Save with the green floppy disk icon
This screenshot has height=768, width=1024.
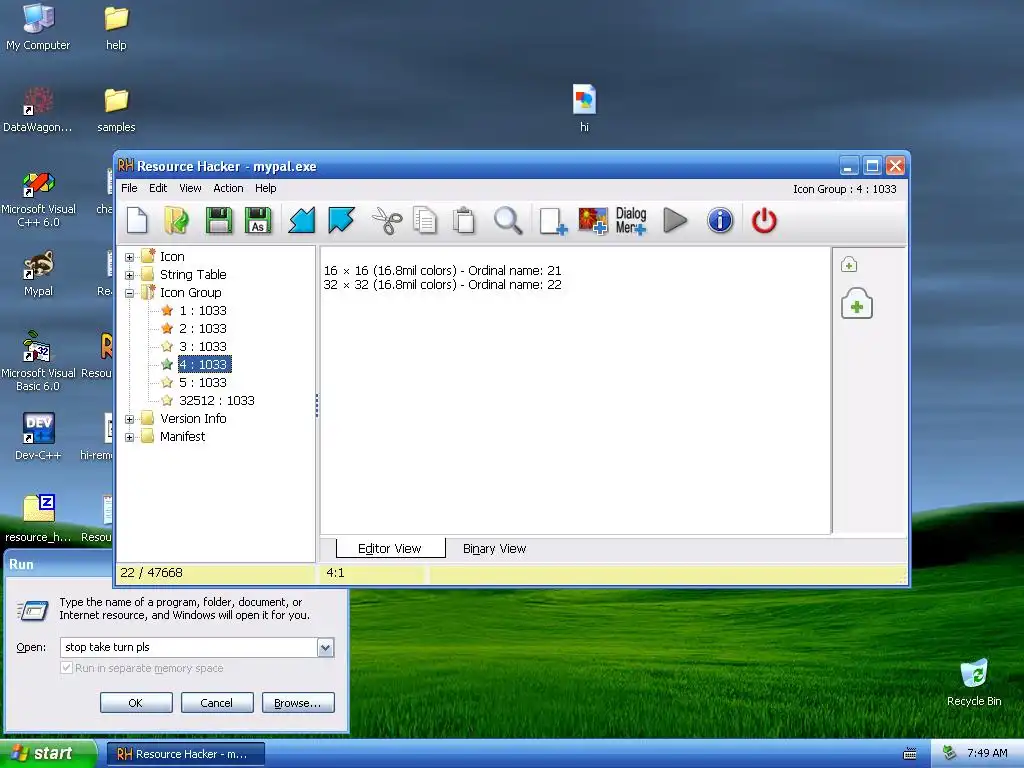pyautogui.click(x=219, y=220)
